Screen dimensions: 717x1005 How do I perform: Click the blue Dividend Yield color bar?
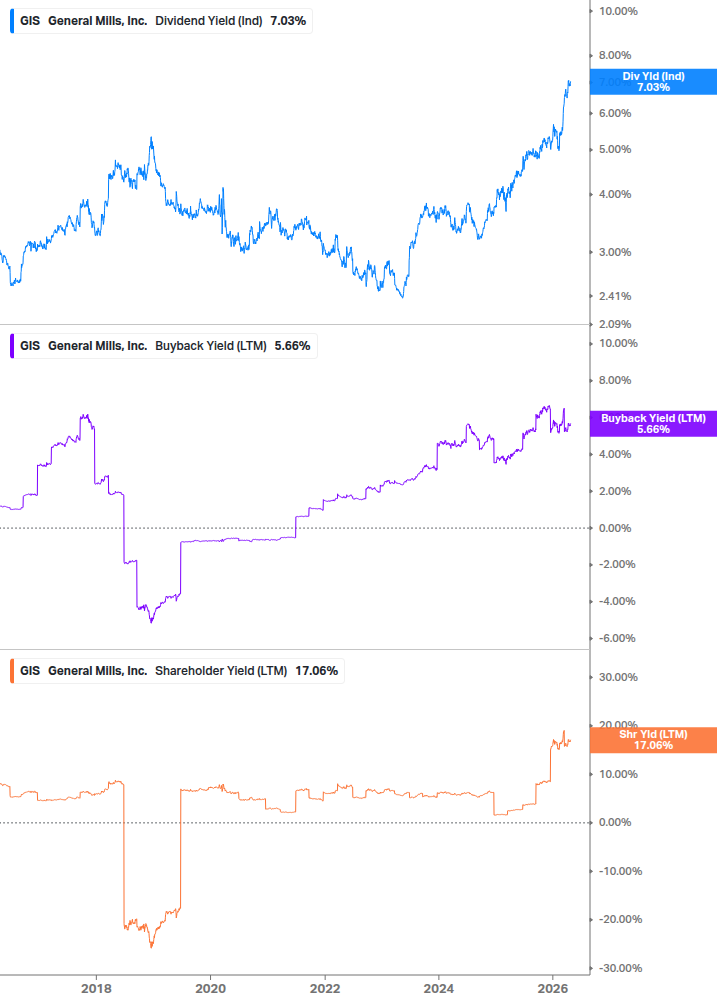pos(12,21)
